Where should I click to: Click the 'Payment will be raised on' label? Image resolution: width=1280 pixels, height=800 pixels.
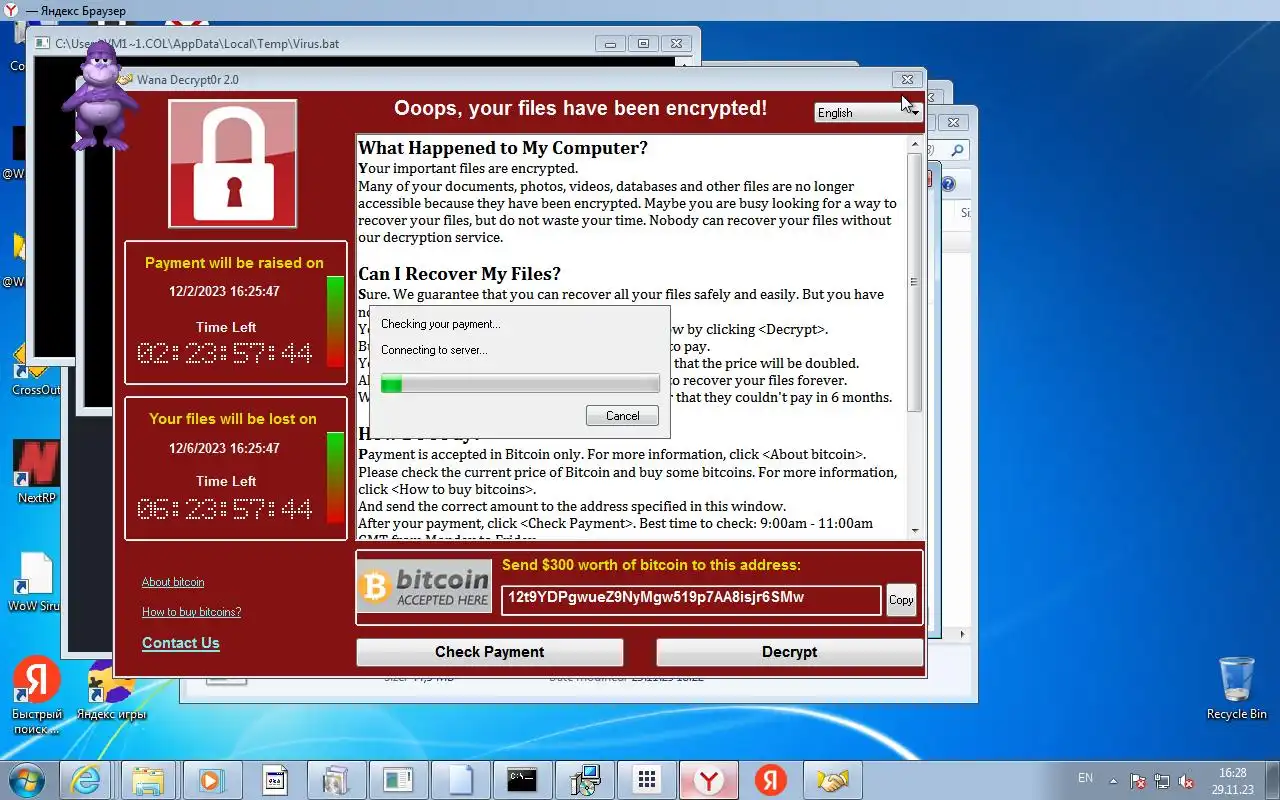coord(234,263)
